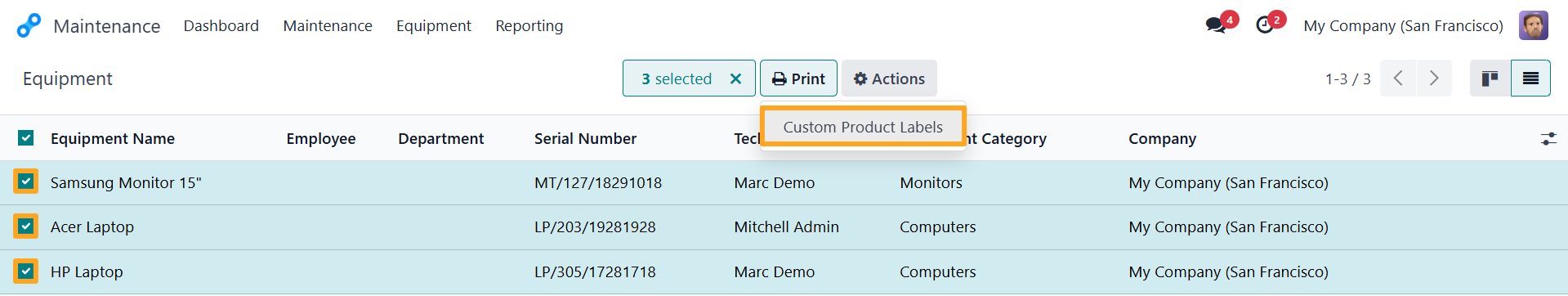The width and height of the screenshot is (1568, 296).
Task: Open the Dashboard menu
Action: tap(221, 26)
